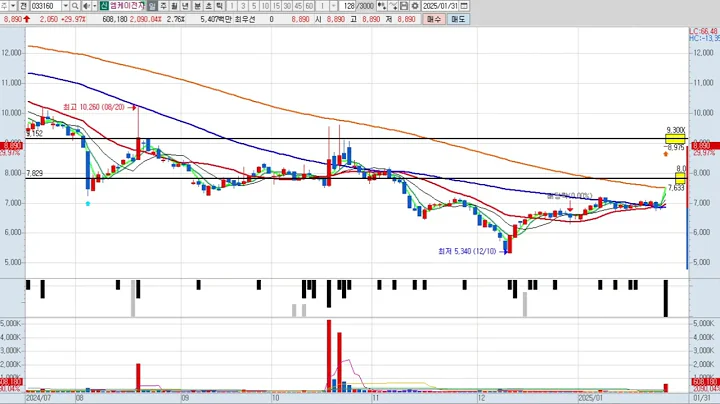Screen dimensions: 720x404
Task: Click the red 8,890 current price tag on left axis
Action: pyautogui.click(x=11, y=146)
